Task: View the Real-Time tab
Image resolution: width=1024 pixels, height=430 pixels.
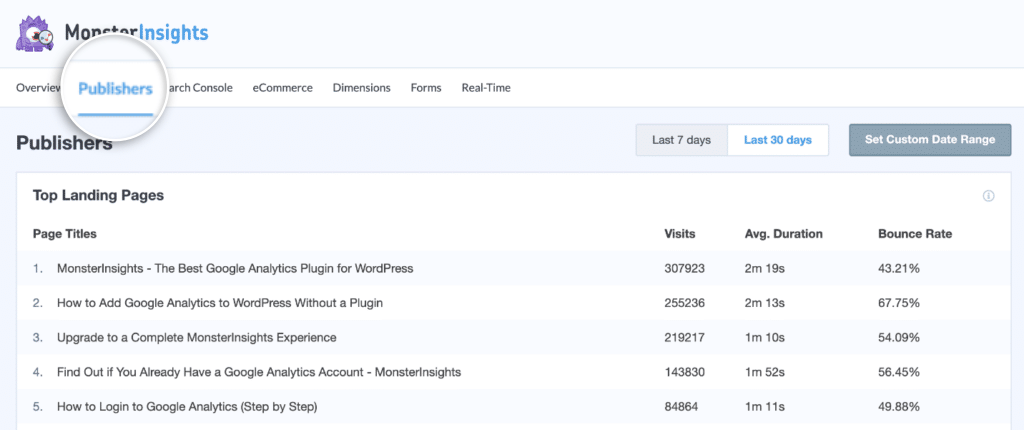Action: pos(486,88)
